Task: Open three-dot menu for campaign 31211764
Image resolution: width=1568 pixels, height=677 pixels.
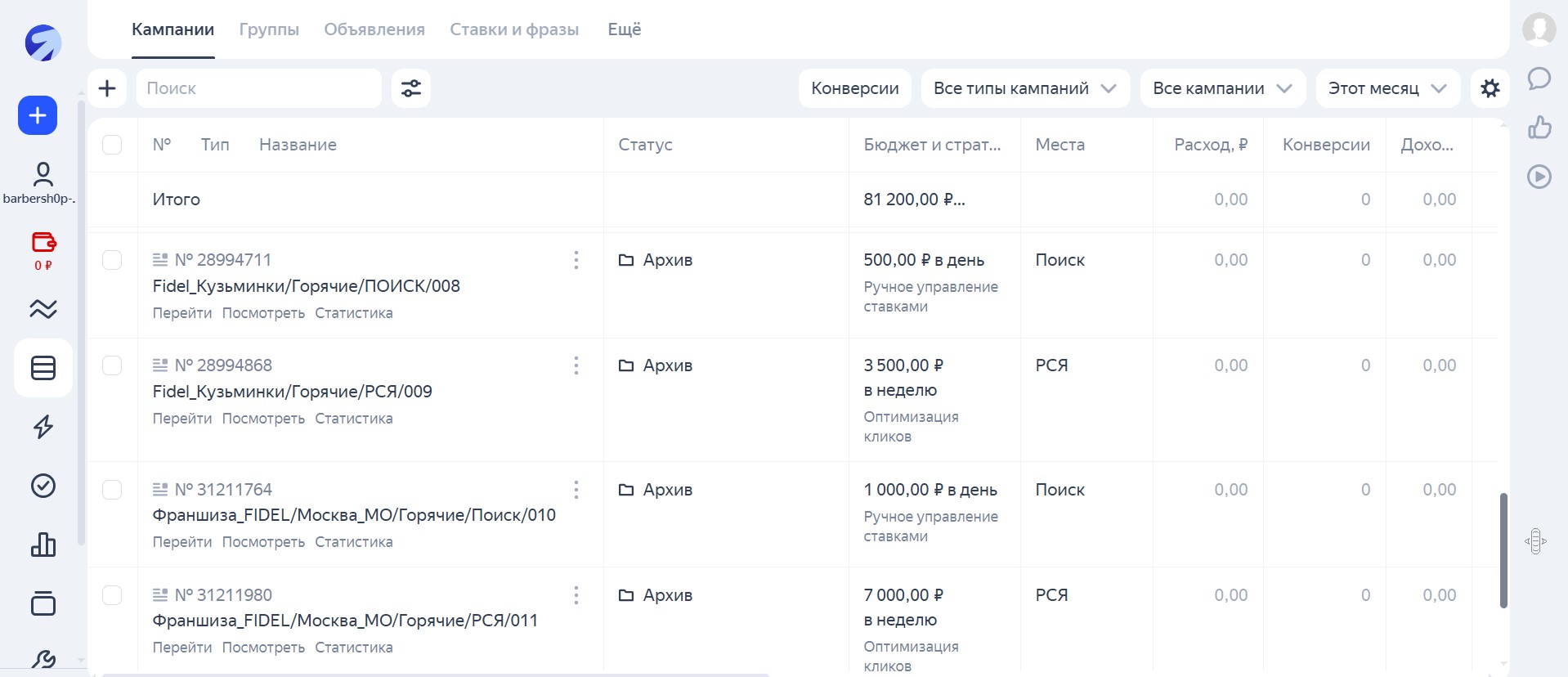Action: point(576,490)
